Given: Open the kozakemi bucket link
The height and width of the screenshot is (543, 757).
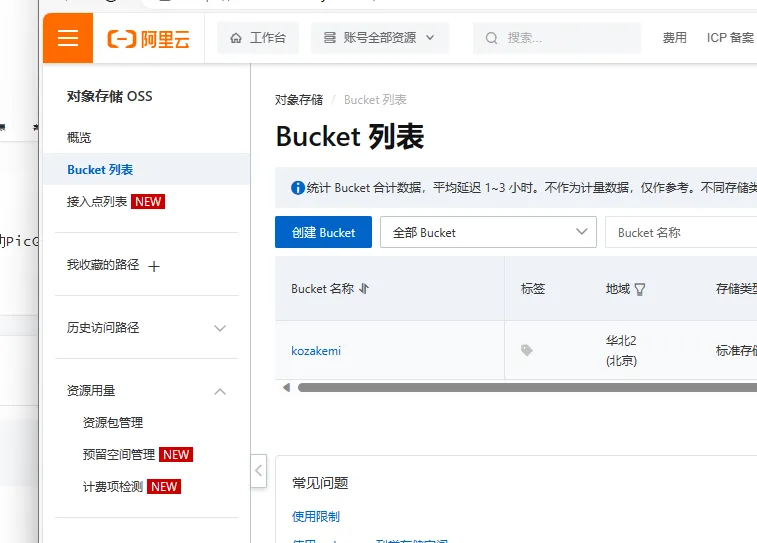Looking at the screenshot, I should coord(316,351).
